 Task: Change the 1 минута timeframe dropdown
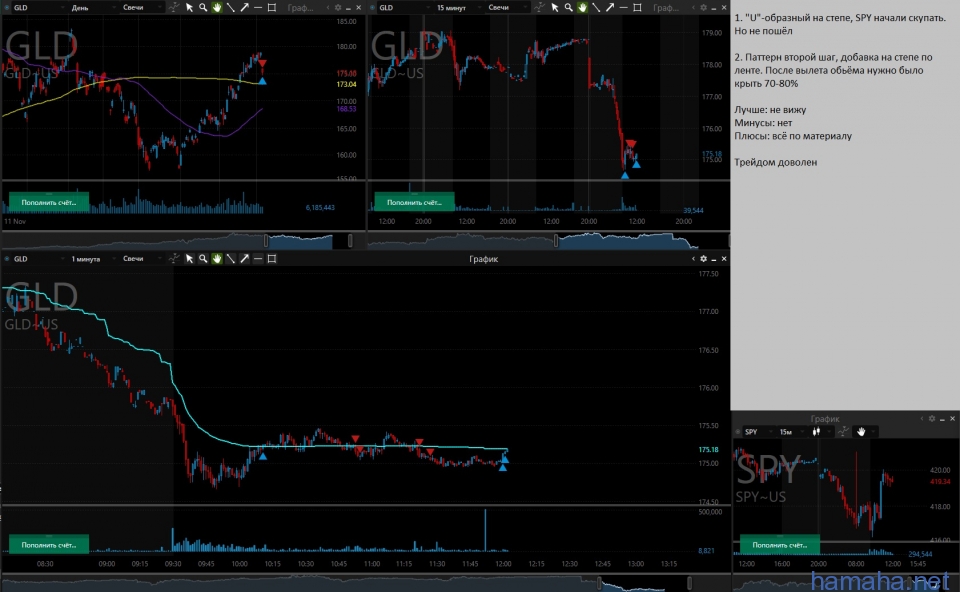92,259
